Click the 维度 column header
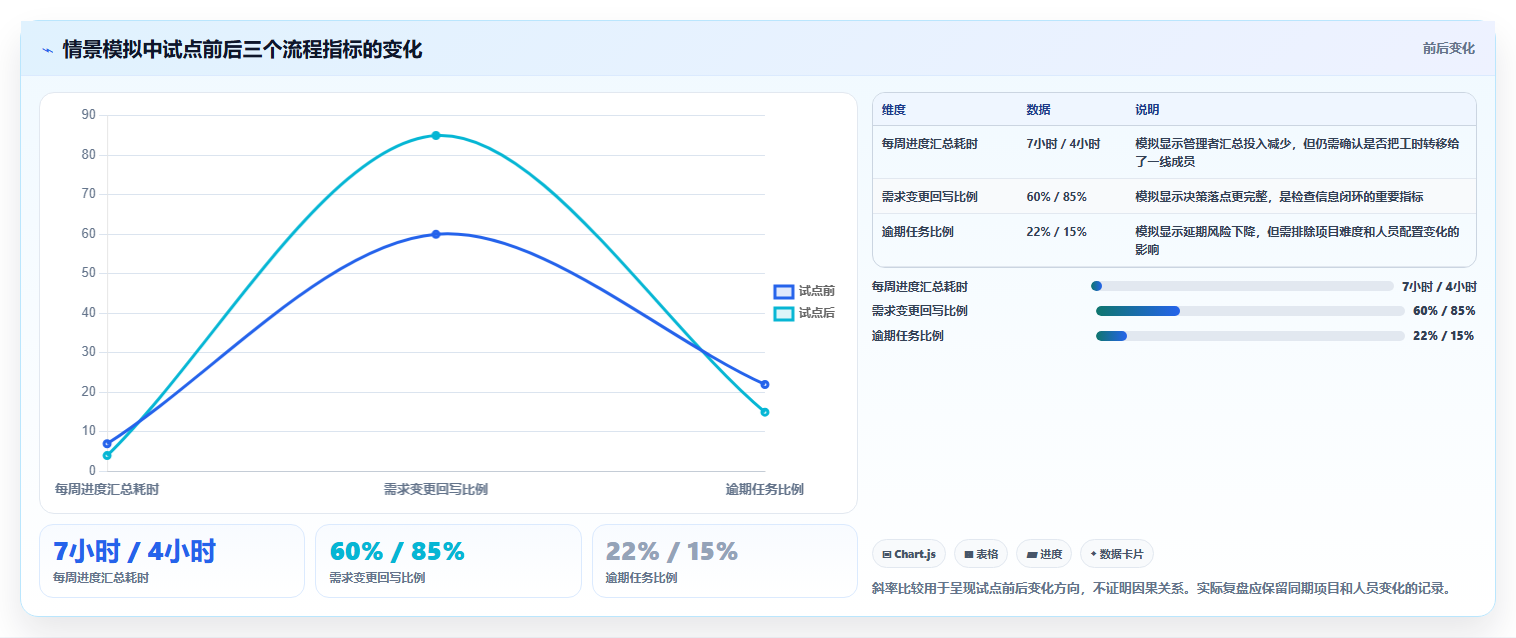 click(894, 110)
